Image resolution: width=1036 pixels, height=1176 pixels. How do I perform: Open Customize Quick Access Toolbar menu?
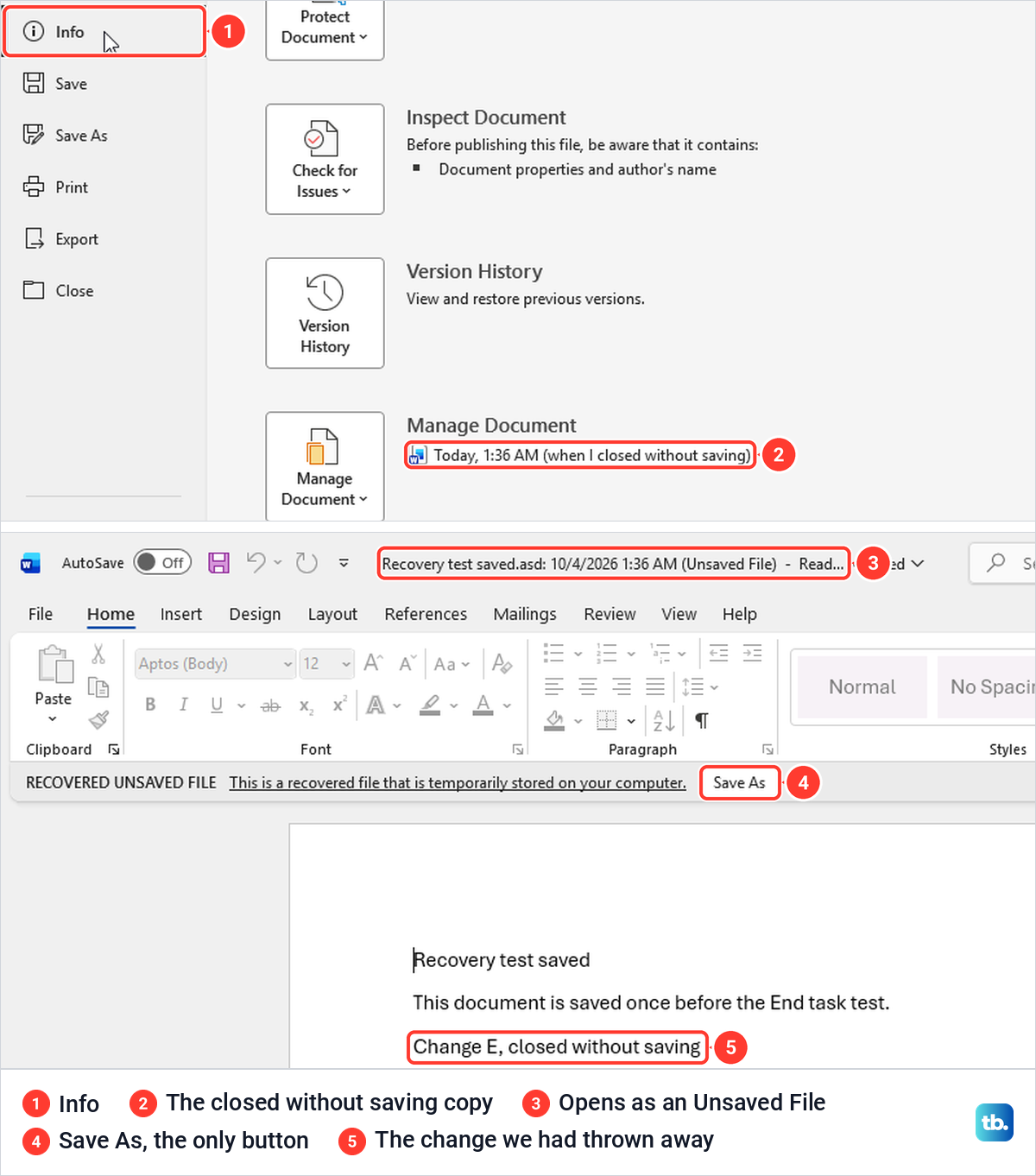[x=344, y=563]
